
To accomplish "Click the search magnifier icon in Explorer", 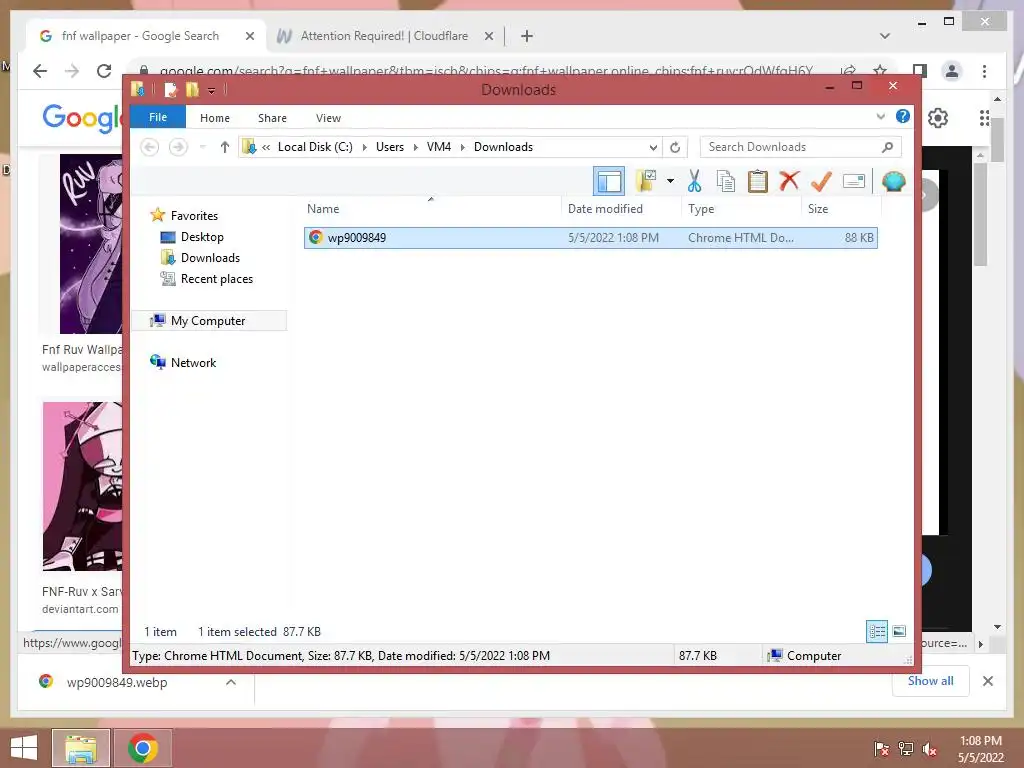I will tap(887, 147).
